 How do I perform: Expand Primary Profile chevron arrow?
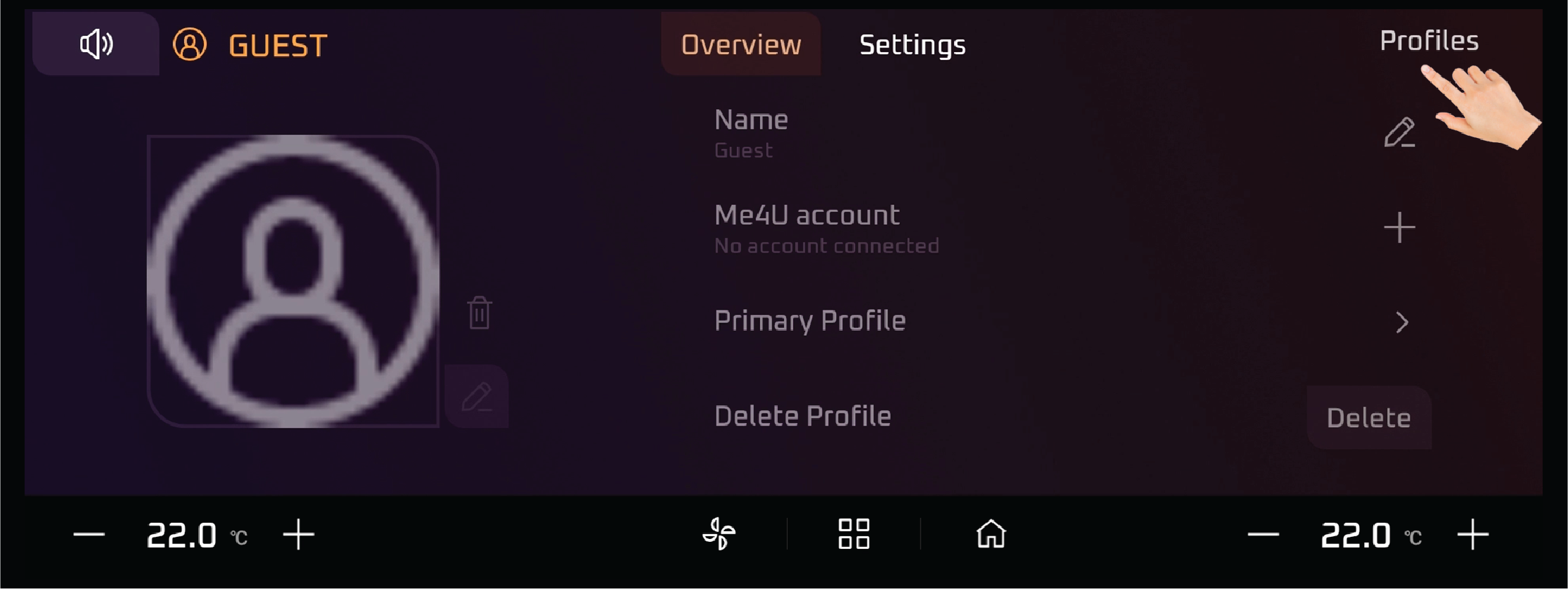[x=1401, y=322]
